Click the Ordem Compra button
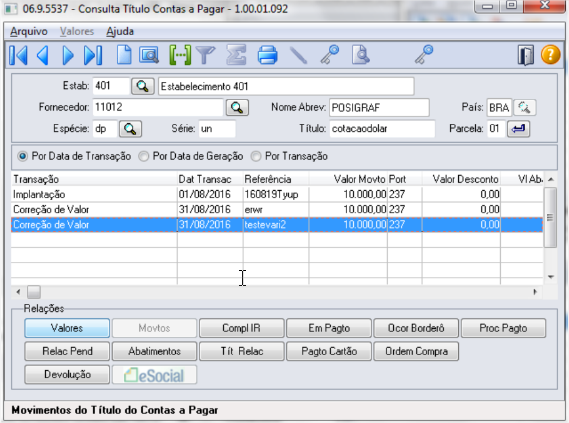Image resolution: width=569 pixels, height=423 pixels. point(416,352)
